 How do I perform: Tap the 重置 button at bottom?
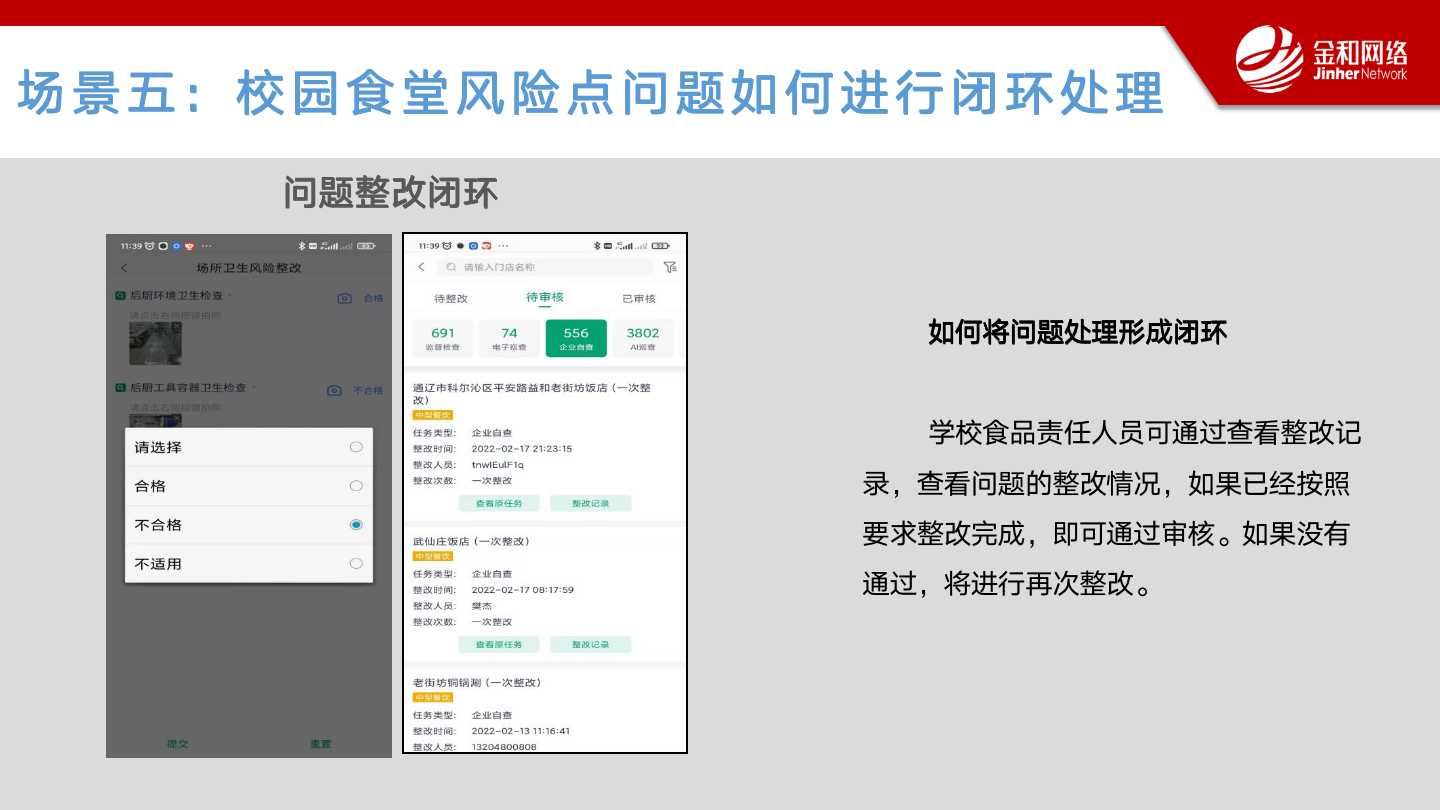[320, 744]
